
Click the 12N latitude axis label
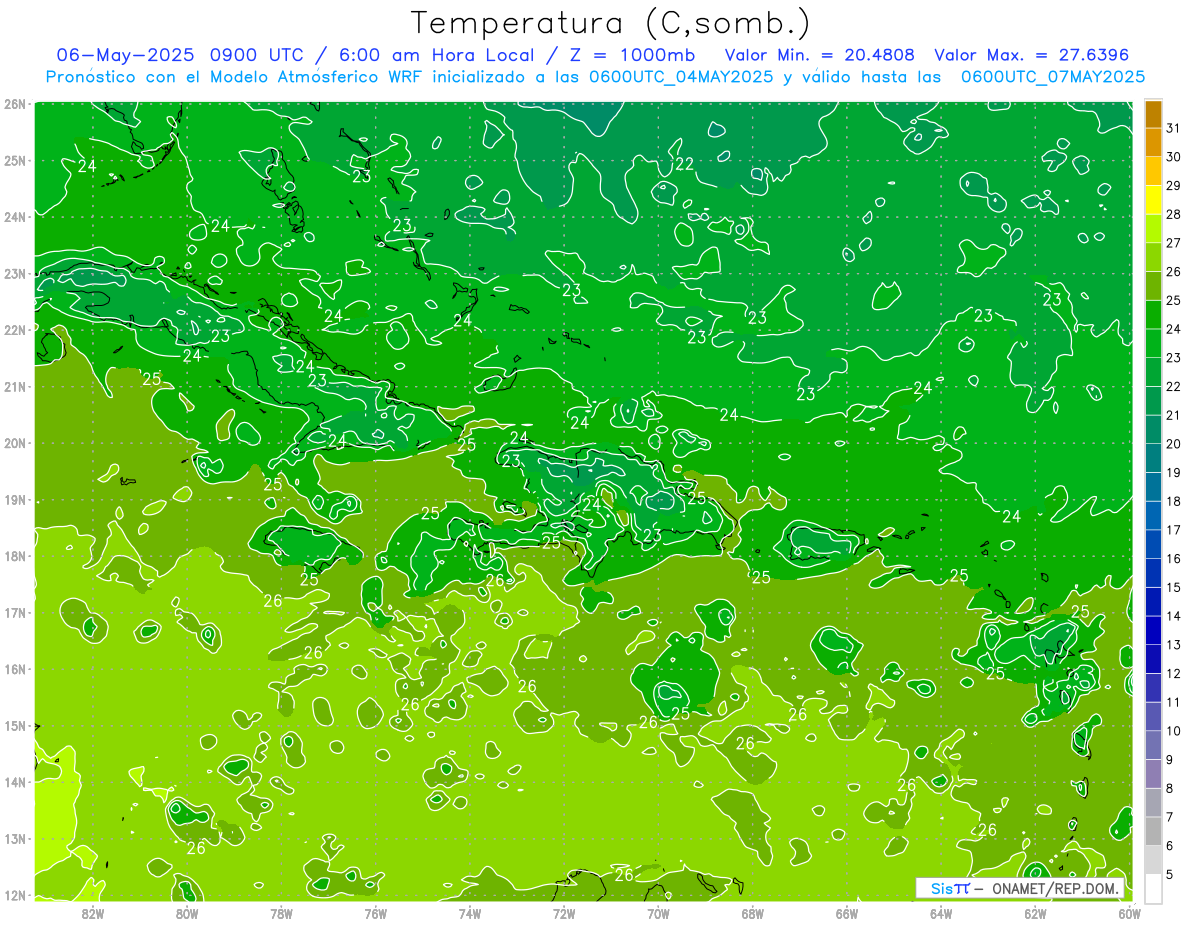point(14,895)
